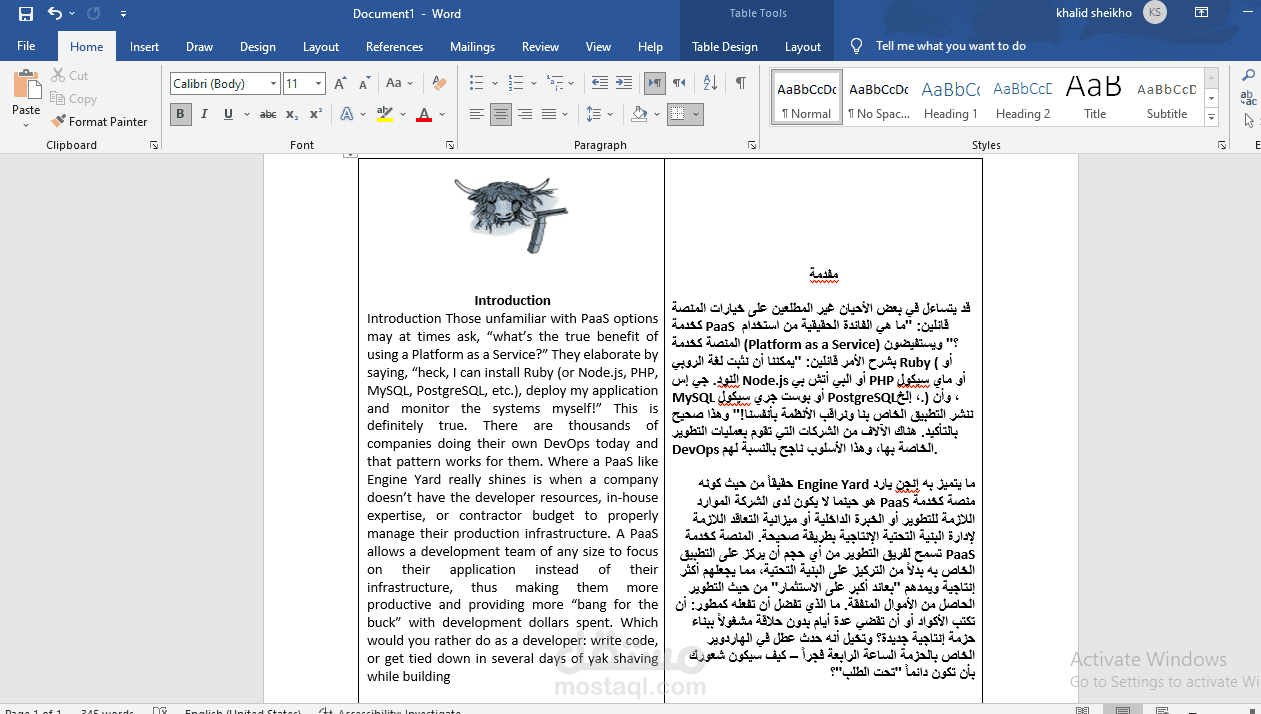Click Format Painter
This screenshot has height=714, width=1261.
tap(99, 121)
